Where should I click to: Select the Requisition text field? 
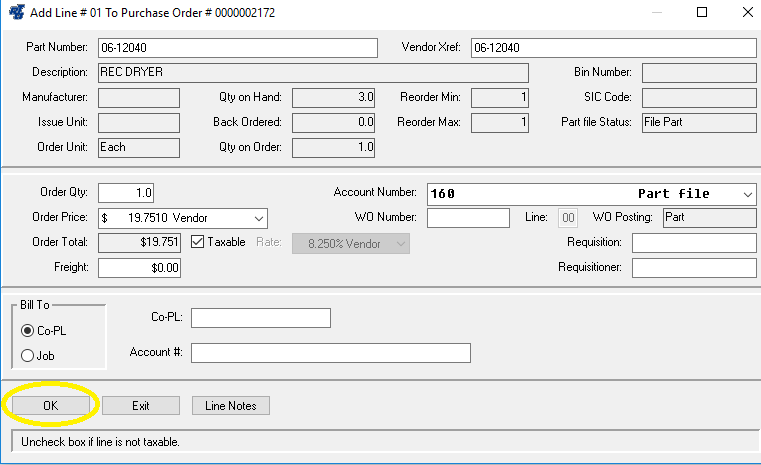(693, 243)
